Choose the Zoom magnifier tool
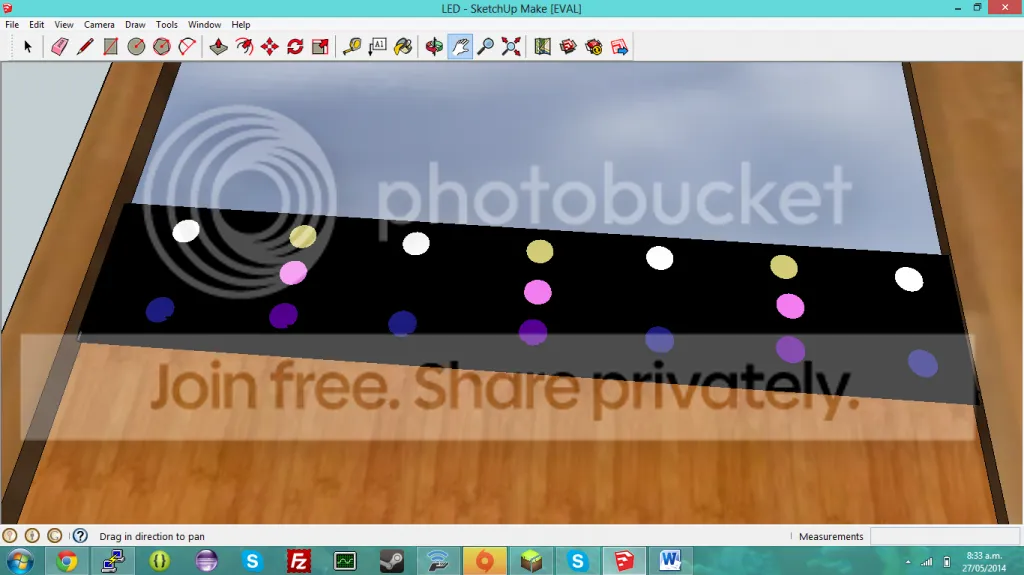This screenshot has width=1024, height=575. (485, 46)
